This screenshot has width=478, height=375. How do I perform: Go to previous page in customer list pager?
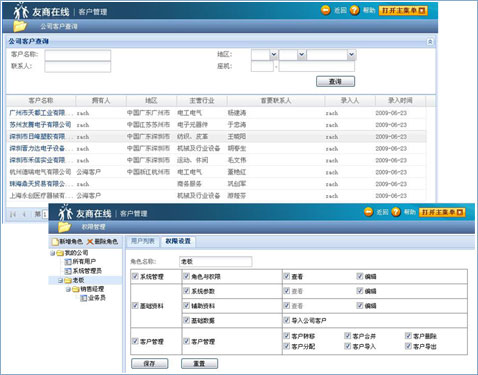[24, 214]
